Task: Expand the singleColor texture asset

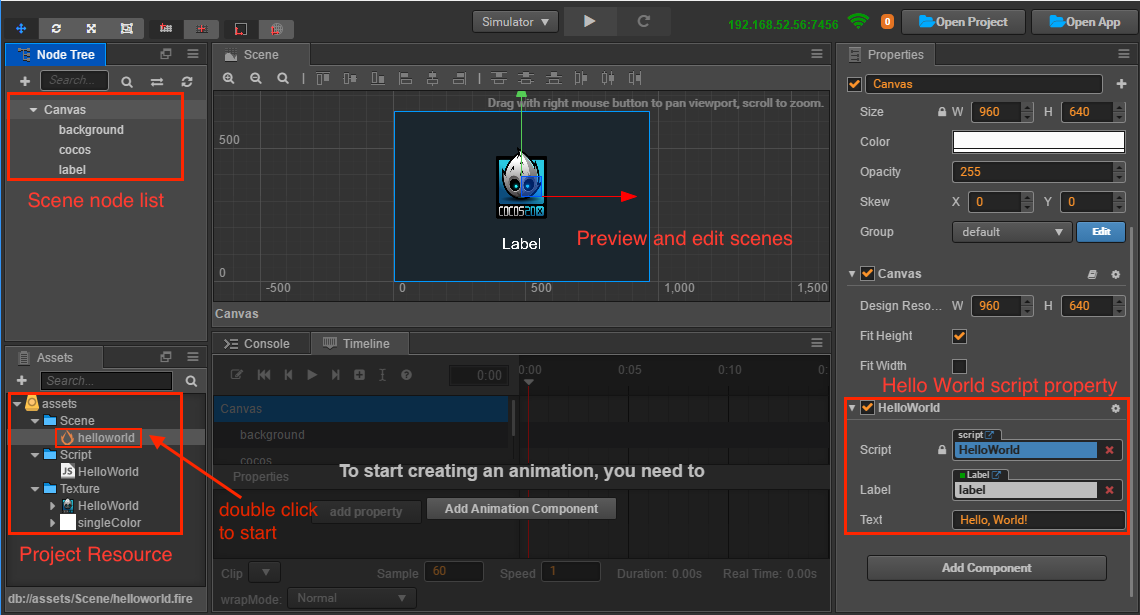Action: [52, 523]
